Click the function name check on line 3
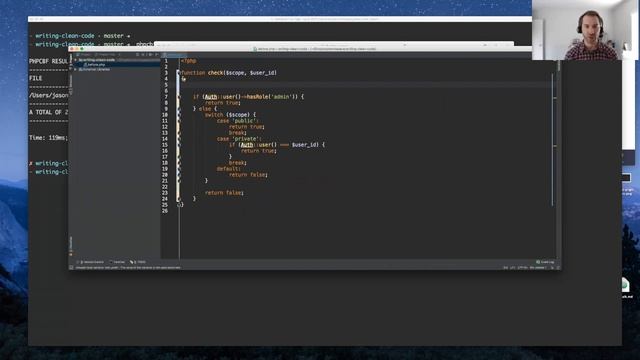 216,73
